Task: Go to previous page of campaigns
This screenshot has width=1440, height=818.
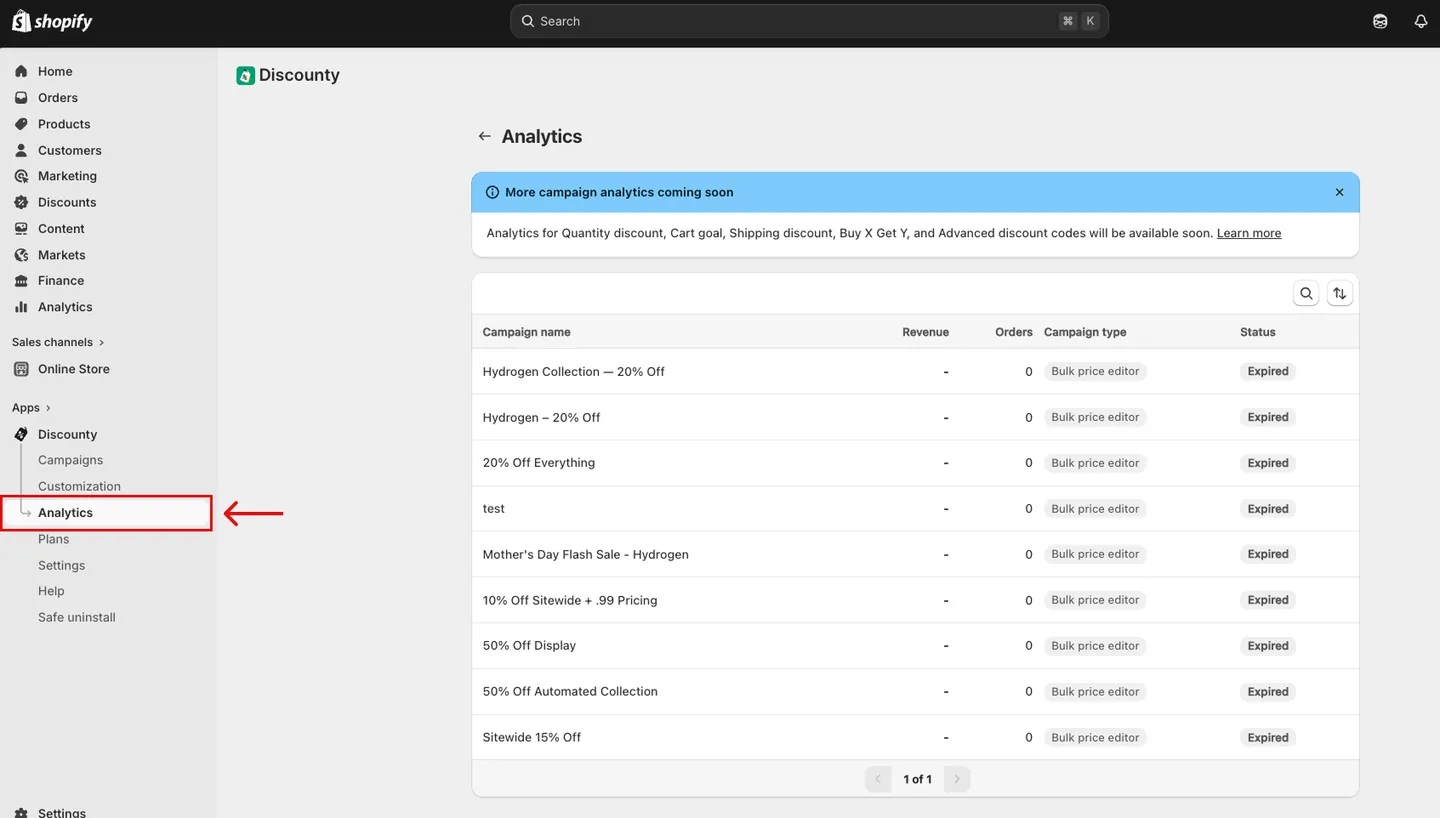Action: point(878,779)
